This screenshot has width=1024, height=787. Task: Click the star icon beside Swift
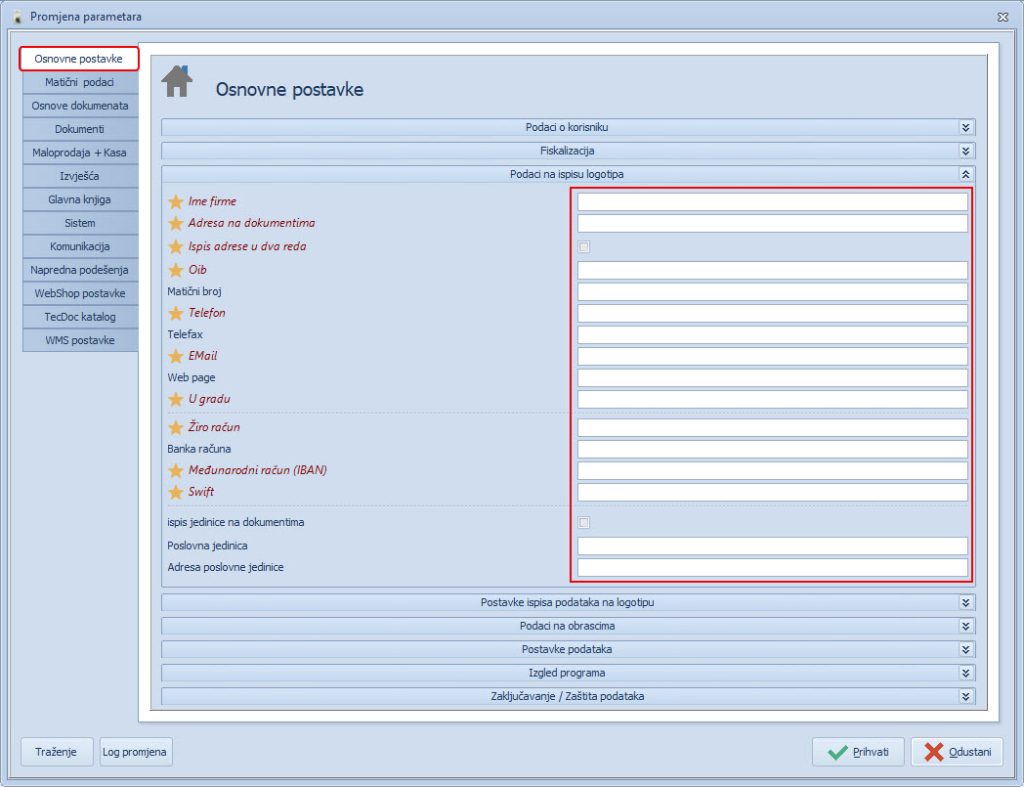176,492
